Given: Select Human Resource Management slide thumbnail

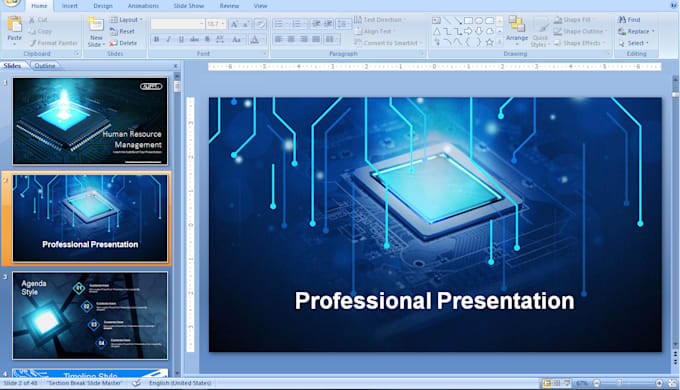Looking at the screenshot, I should pos(90,121).
